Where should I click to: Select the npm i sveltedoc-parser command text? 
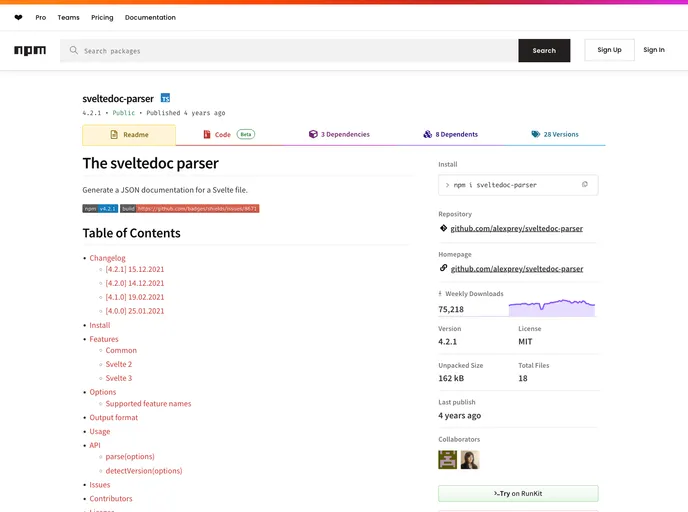tap(495, 185)
